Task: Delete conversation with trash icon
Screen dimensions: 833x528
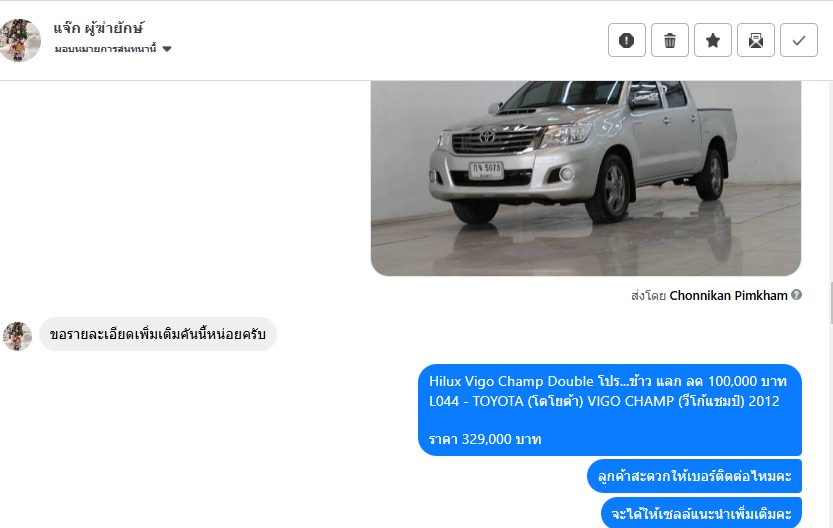Action: (669, 40)
